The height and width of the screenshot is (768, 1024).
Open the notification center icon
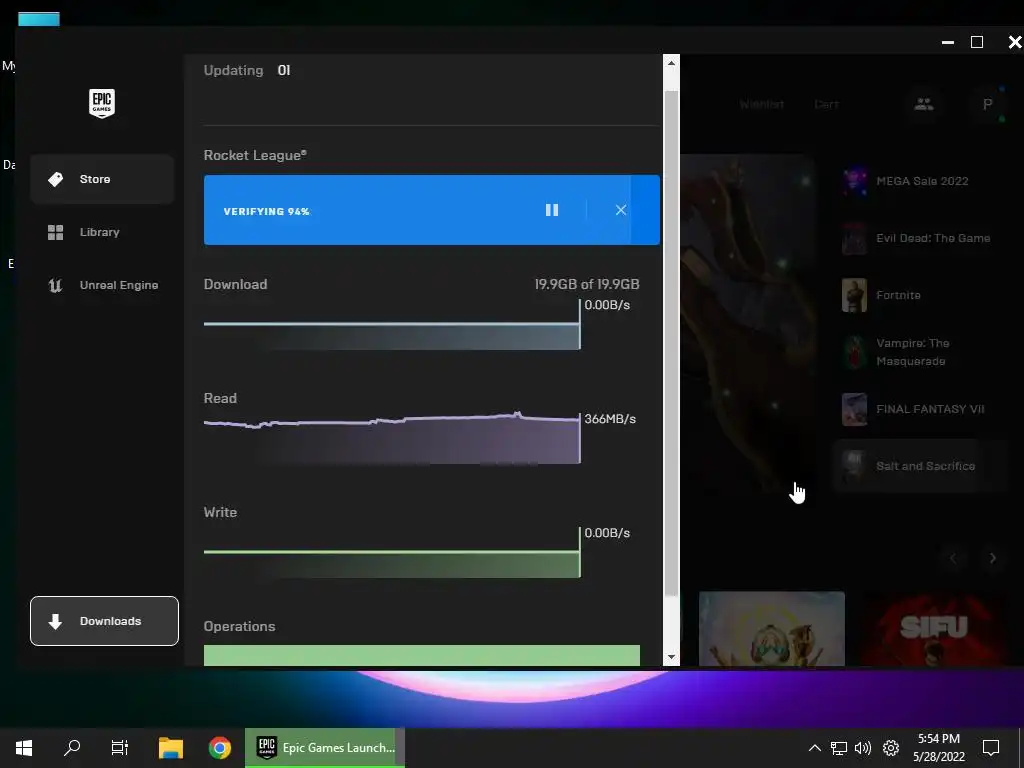(991, 748)
